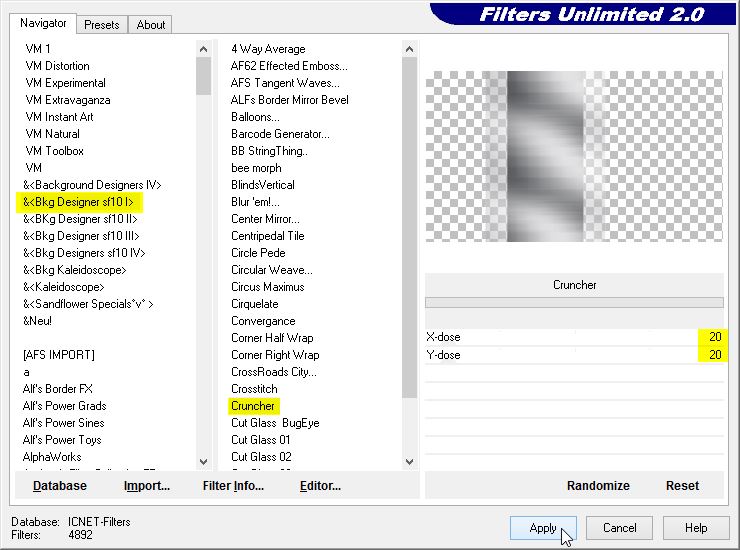The image size is (740, 550).
Task: Choose BB StringThing.. filter
Action: [269, 151]
